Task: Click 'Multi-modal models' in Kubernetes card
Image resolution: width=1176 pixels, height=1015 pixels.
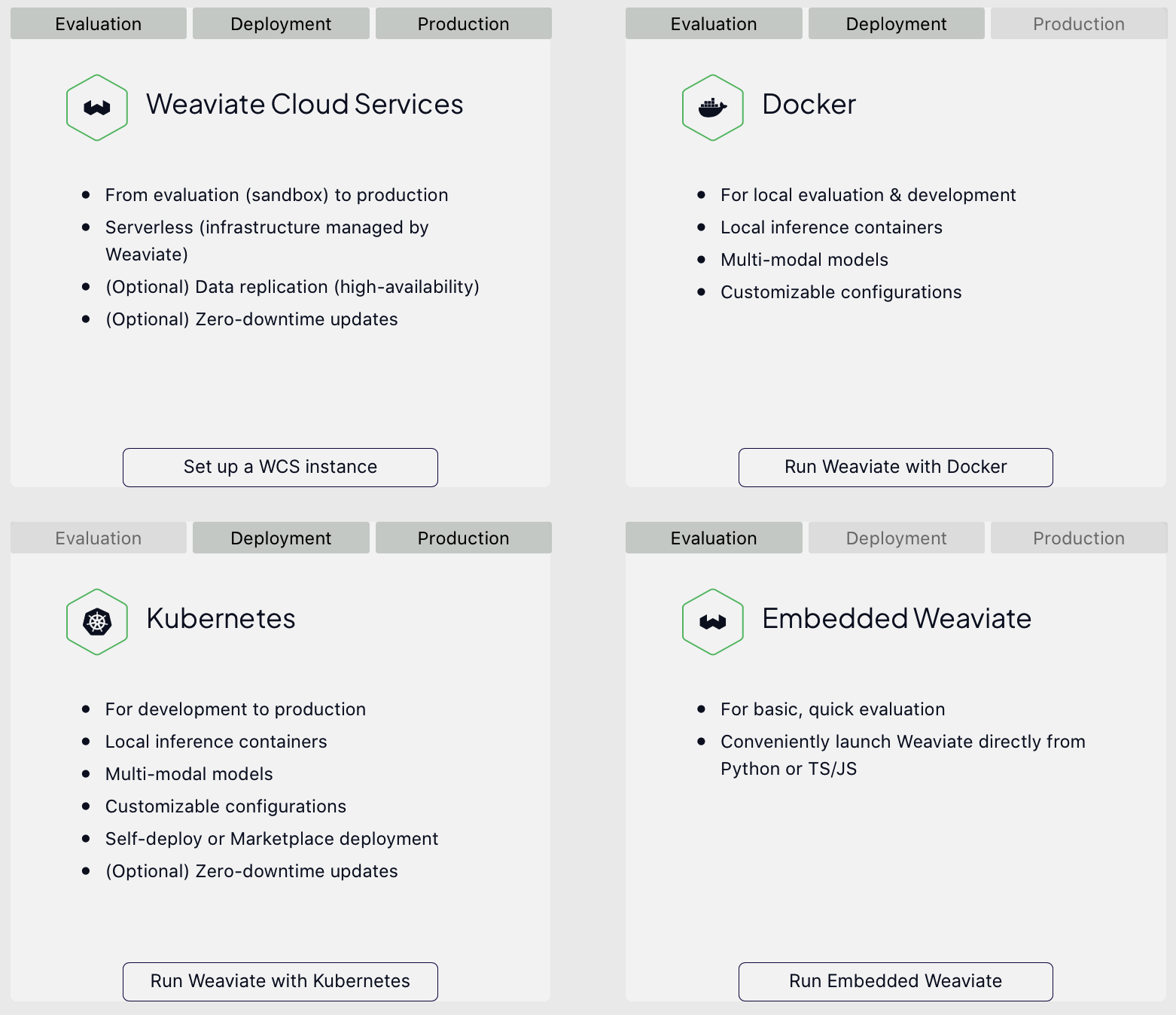Action: pos(189,774)
